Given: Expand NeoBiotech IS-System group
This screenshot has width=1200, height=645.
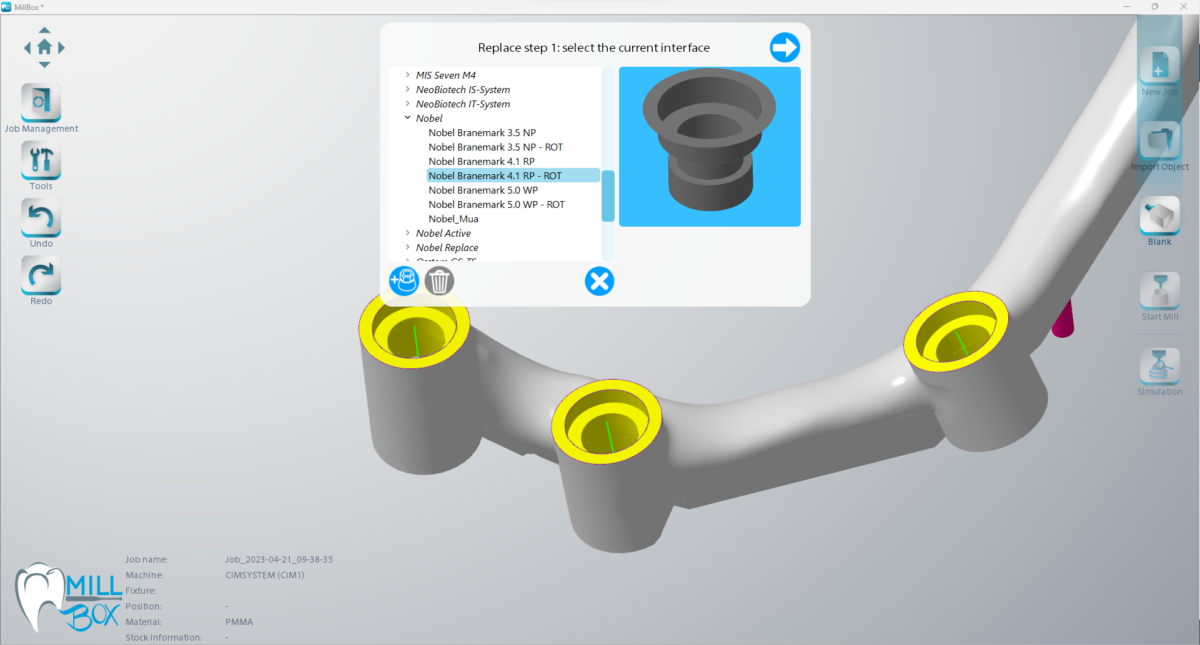Looking at the screenshot, I should tap(408, 89).
